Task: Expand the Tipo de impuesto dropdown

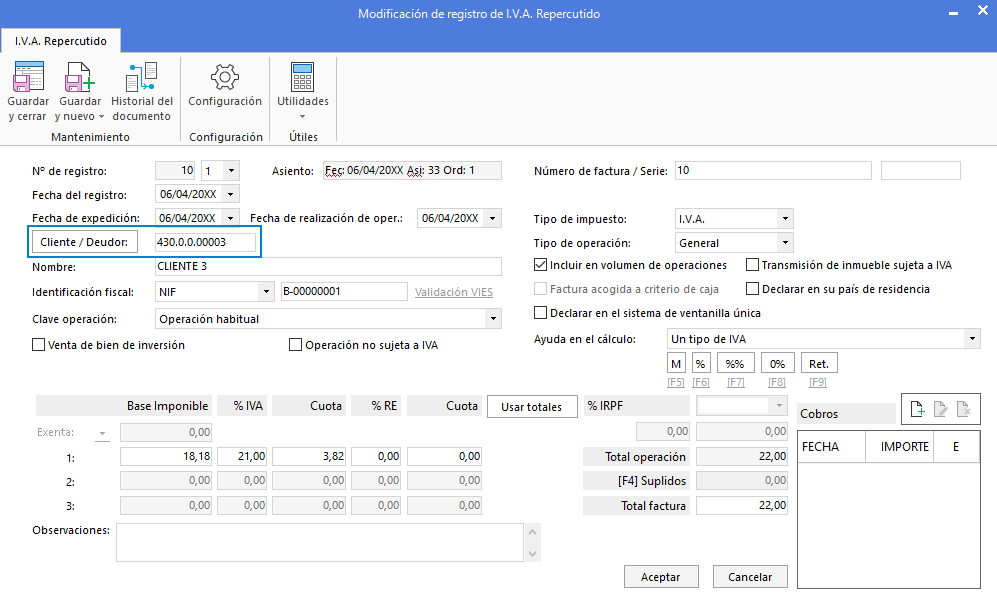Action: [x=785, y=219]
